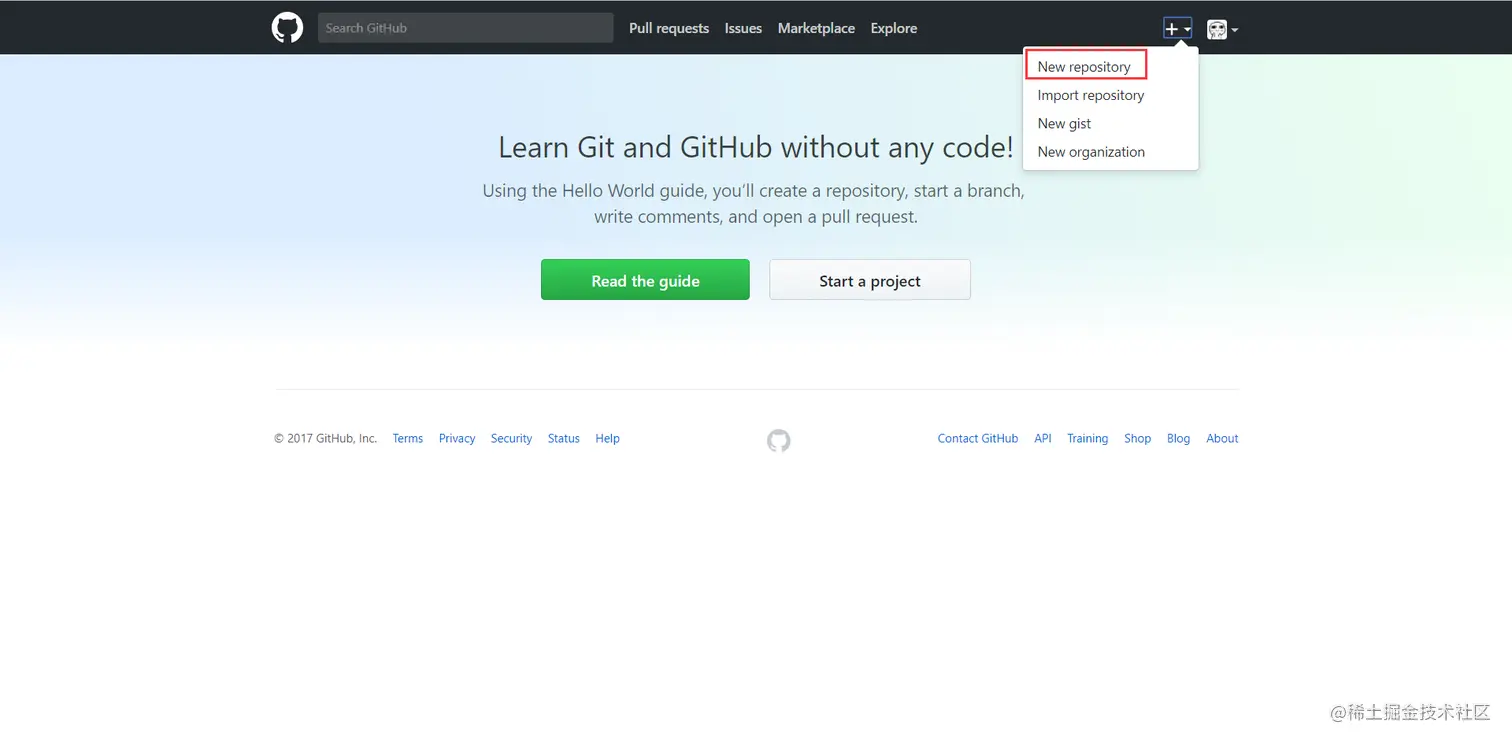The image size is (1512, 744).
Task: Open the About footer link
Action: pyautogui.click(x=1222, y=438)
